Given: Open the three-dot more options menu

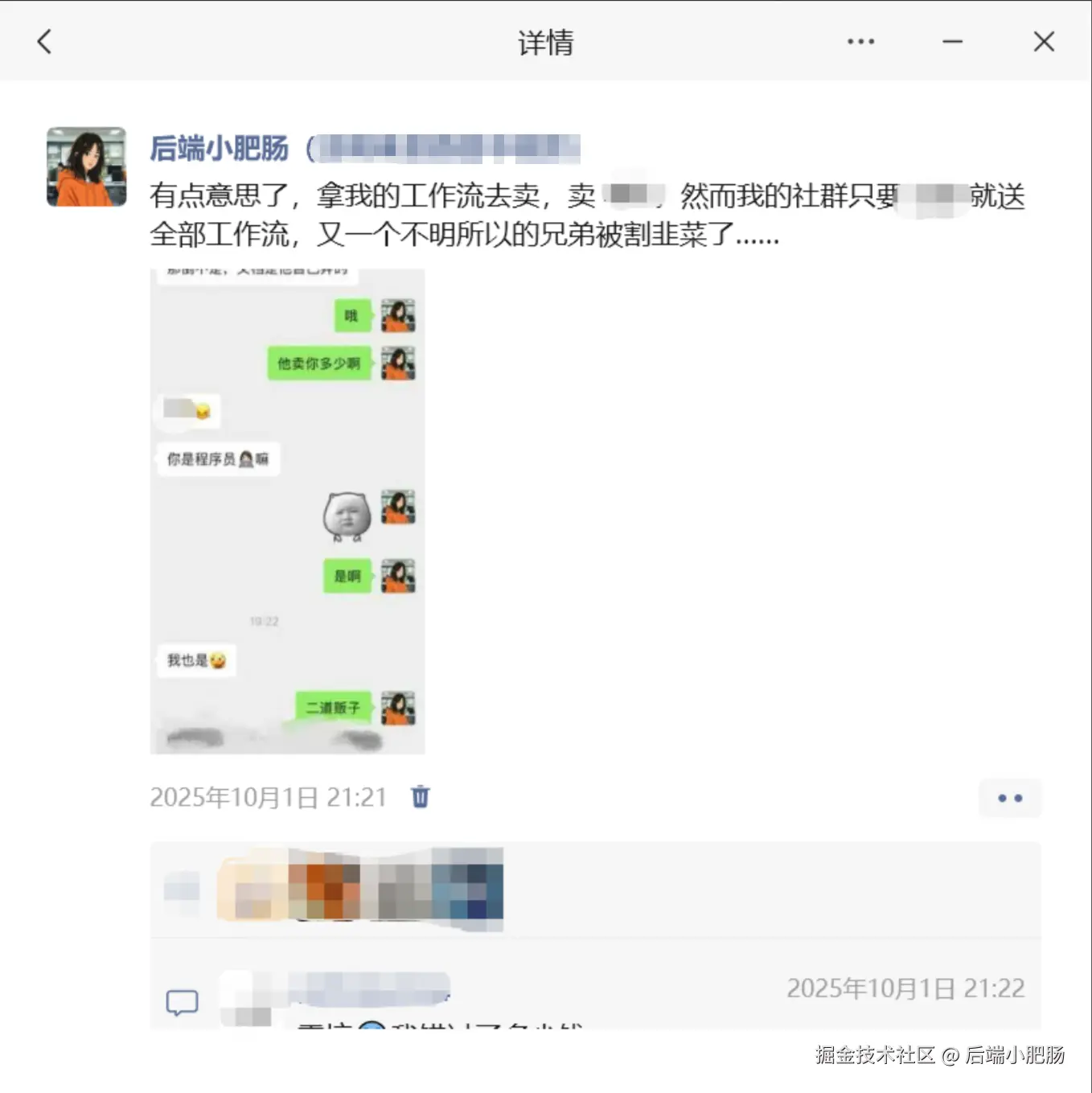Looking at the screenshot, I should [x=860, y=42].
